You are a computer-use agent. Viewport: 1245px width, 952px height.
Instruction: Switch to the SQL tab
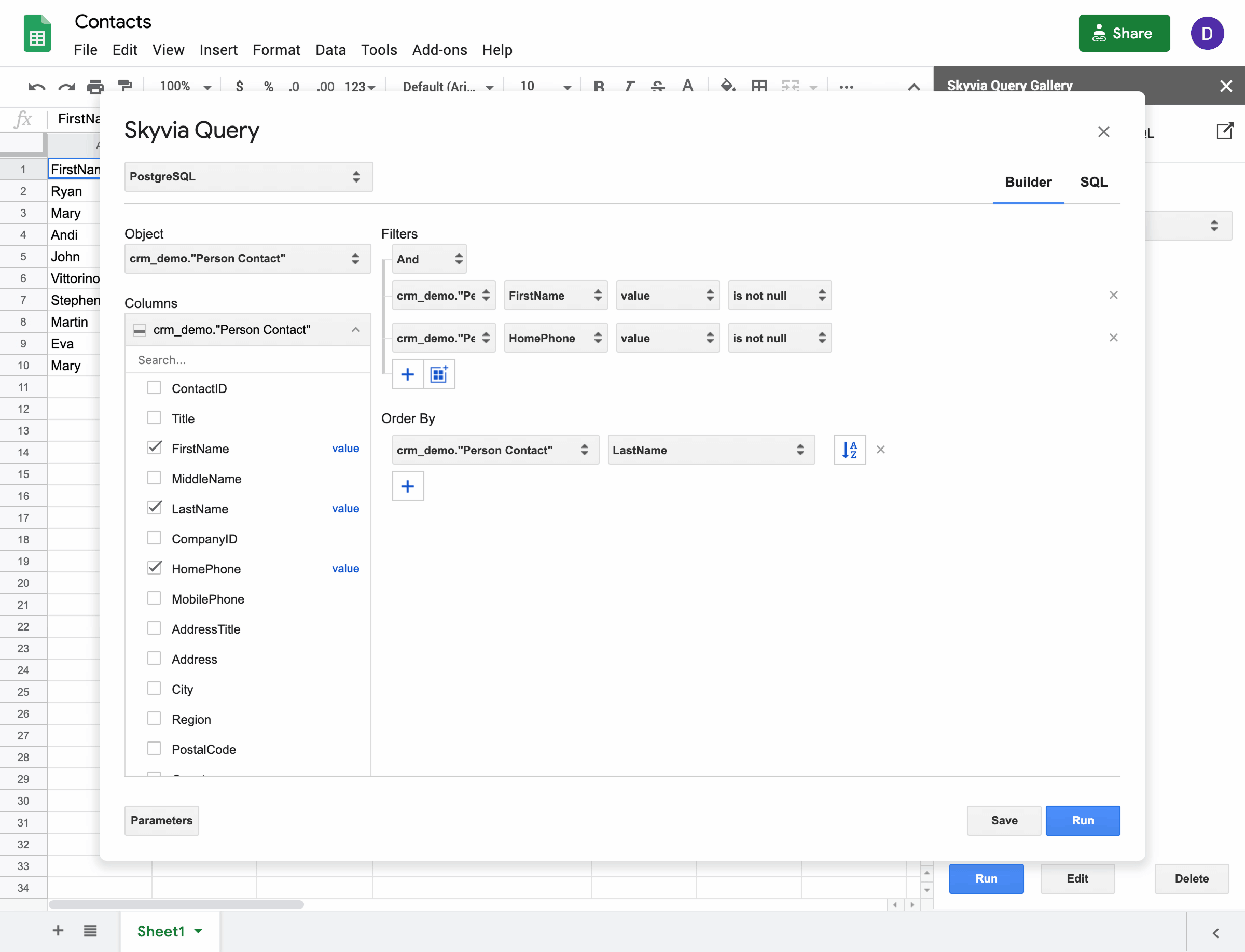(1093, 182)
